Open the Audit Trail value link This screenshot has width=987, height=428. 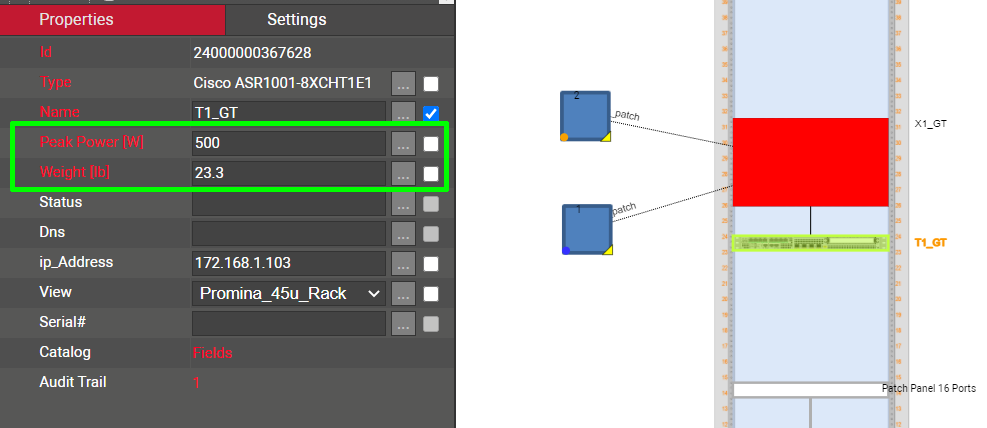coord(197,382)
